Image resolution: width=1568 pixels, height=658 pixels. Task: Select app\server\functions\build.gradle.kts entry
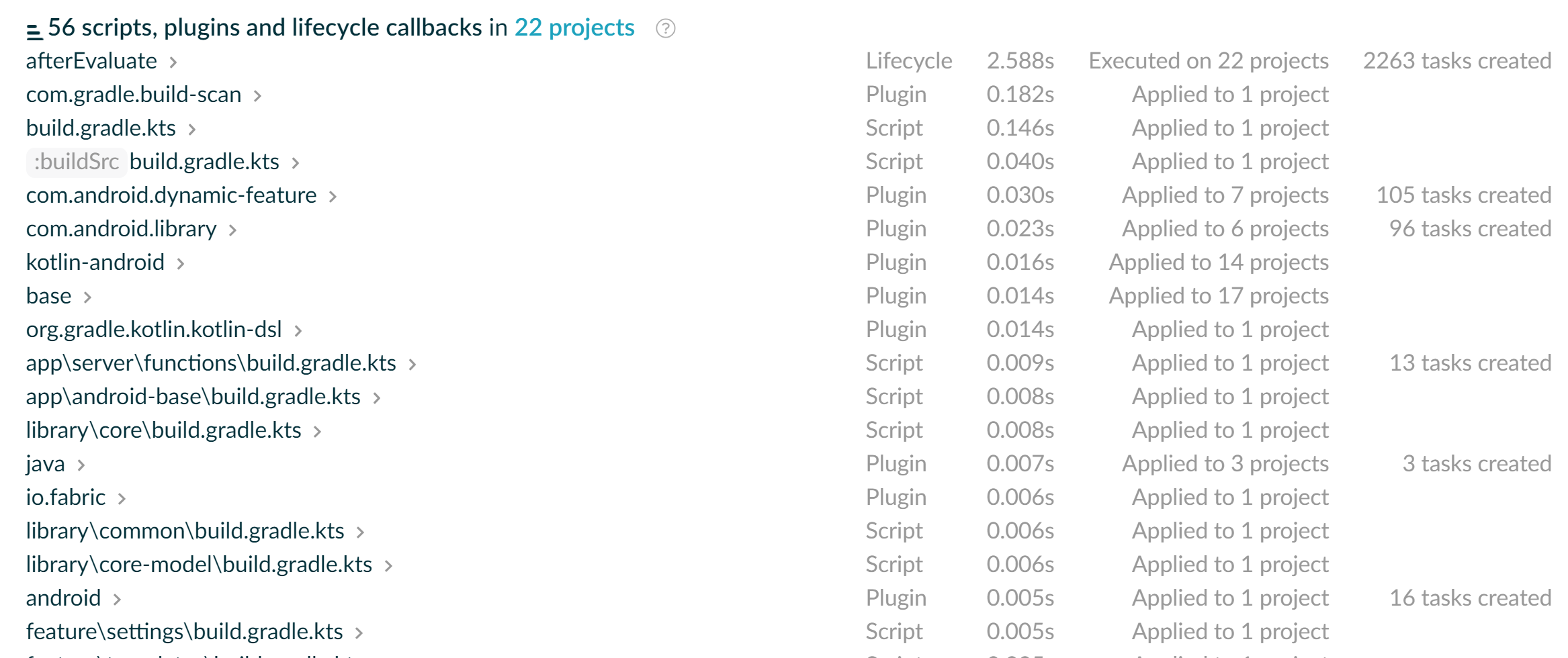pyautogui.click(x=211, y=363)
